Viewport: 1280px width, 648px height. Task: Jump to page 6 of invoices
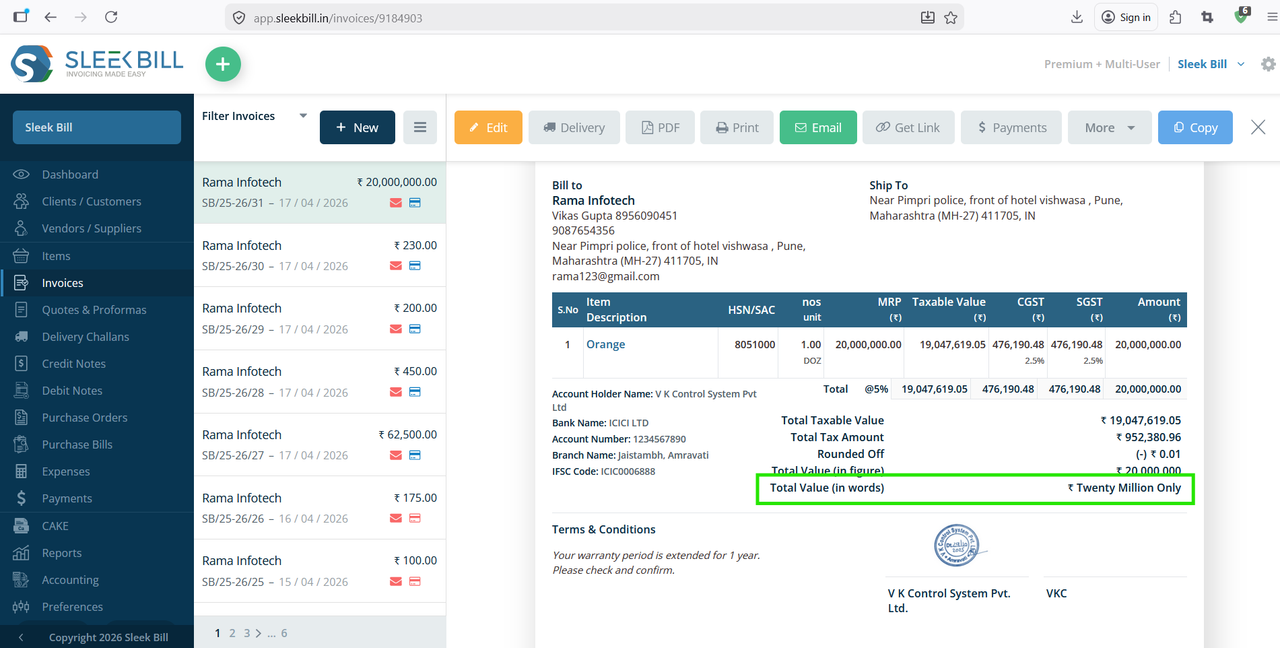[284, 633]
